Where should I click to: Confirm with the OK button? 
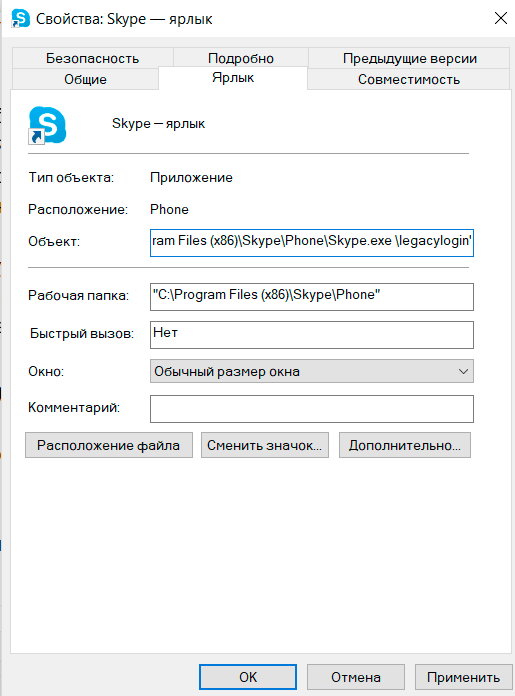coord(248,677)
